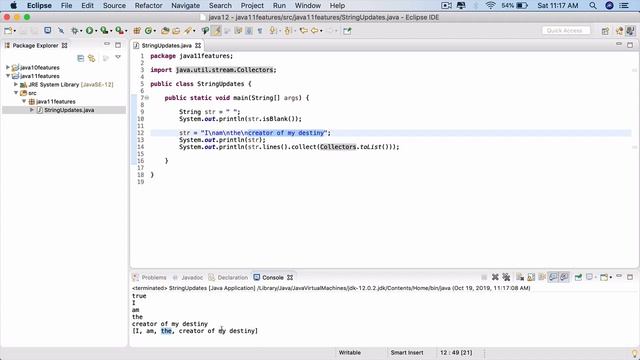
Task: Expand the java10features project
Action: pos(8,67)
